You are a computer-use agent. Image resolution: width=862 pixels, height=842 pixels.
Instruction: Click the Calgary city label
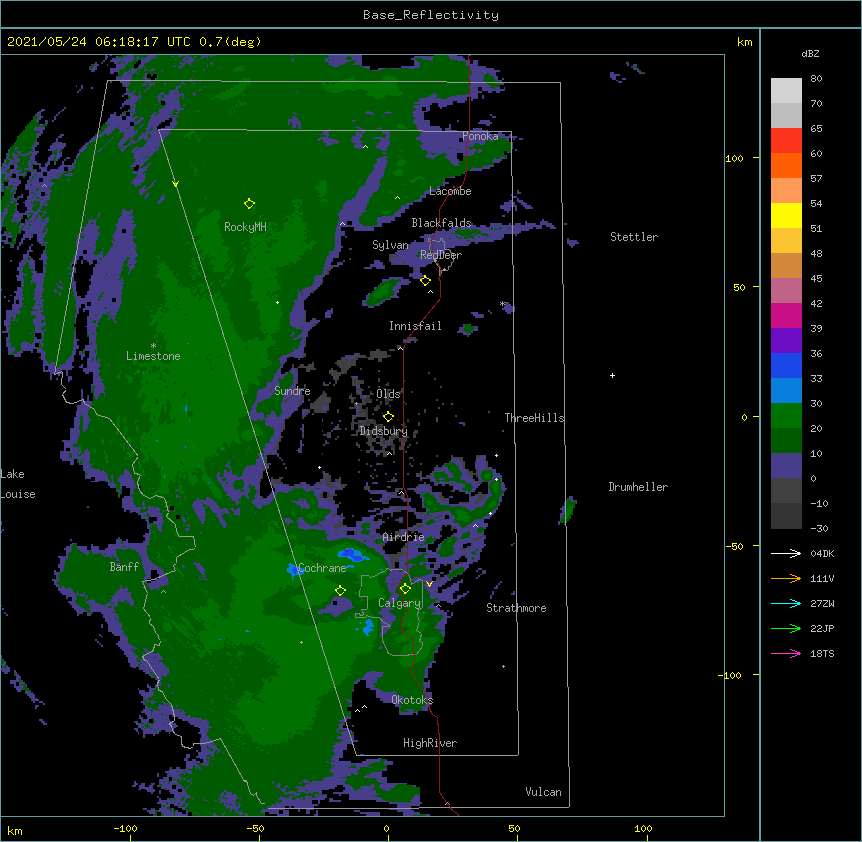399,603
